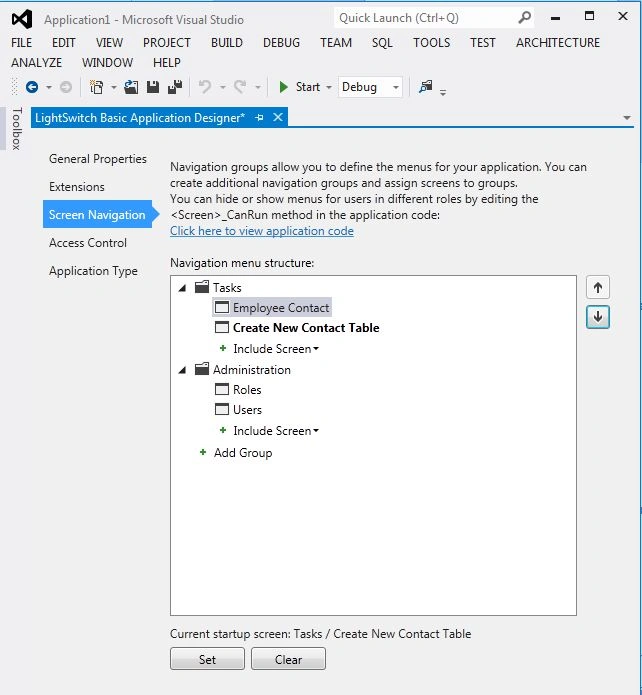Click the Navigate Forward arrow icon
Screen dimensions: 642x695
66,87
